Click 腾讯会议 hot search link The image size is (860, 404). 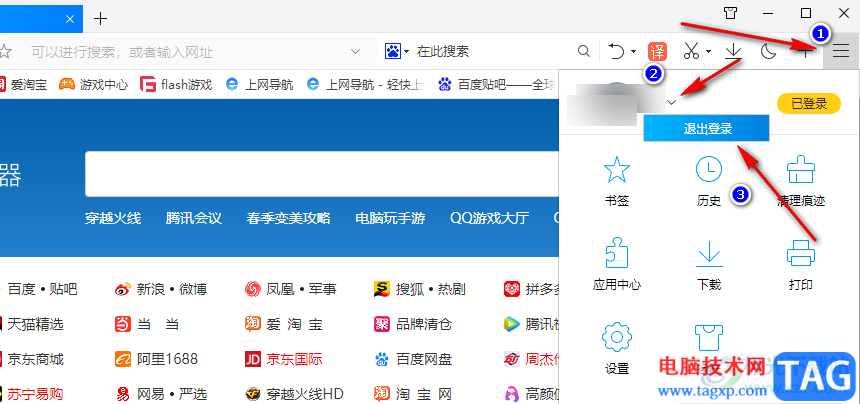pyautogui.click(x=194, y=218)
